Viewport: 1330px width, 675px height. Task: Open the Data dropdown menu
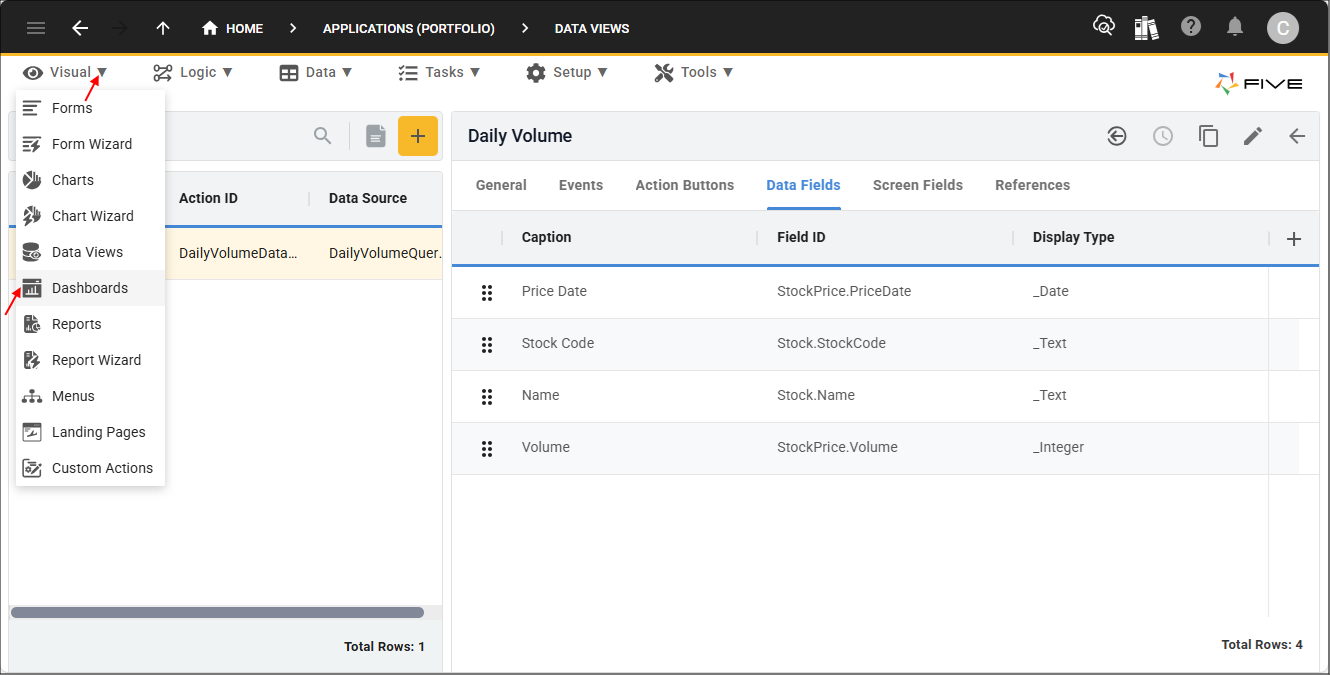[316, 72]
